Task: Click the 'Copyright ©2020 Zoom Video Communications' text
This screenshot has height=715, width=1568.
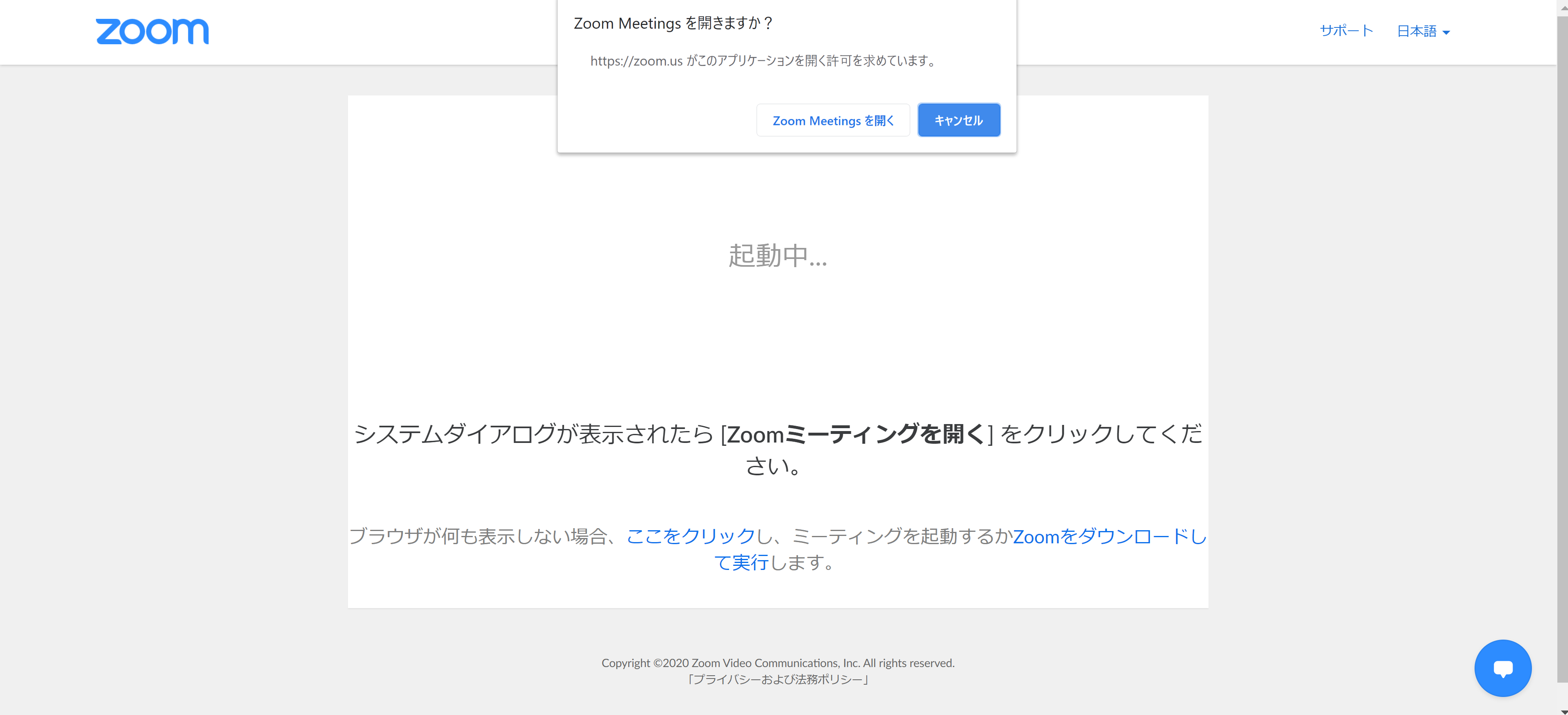Action: [778, 663]
